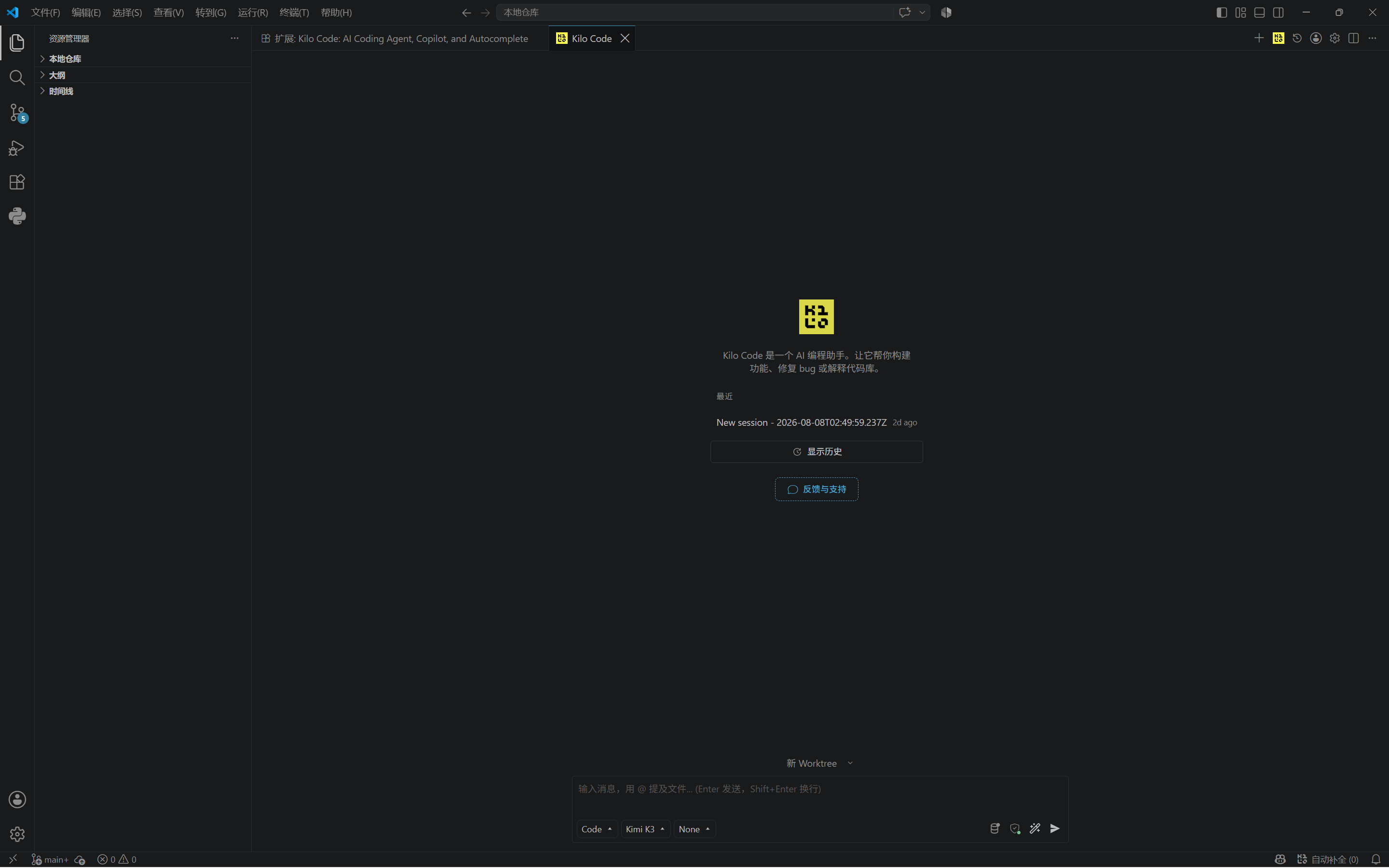The width and height of the screenshot is (1389, 868).
Task: Open the 选择(S) menu
Action: (127, 12)
